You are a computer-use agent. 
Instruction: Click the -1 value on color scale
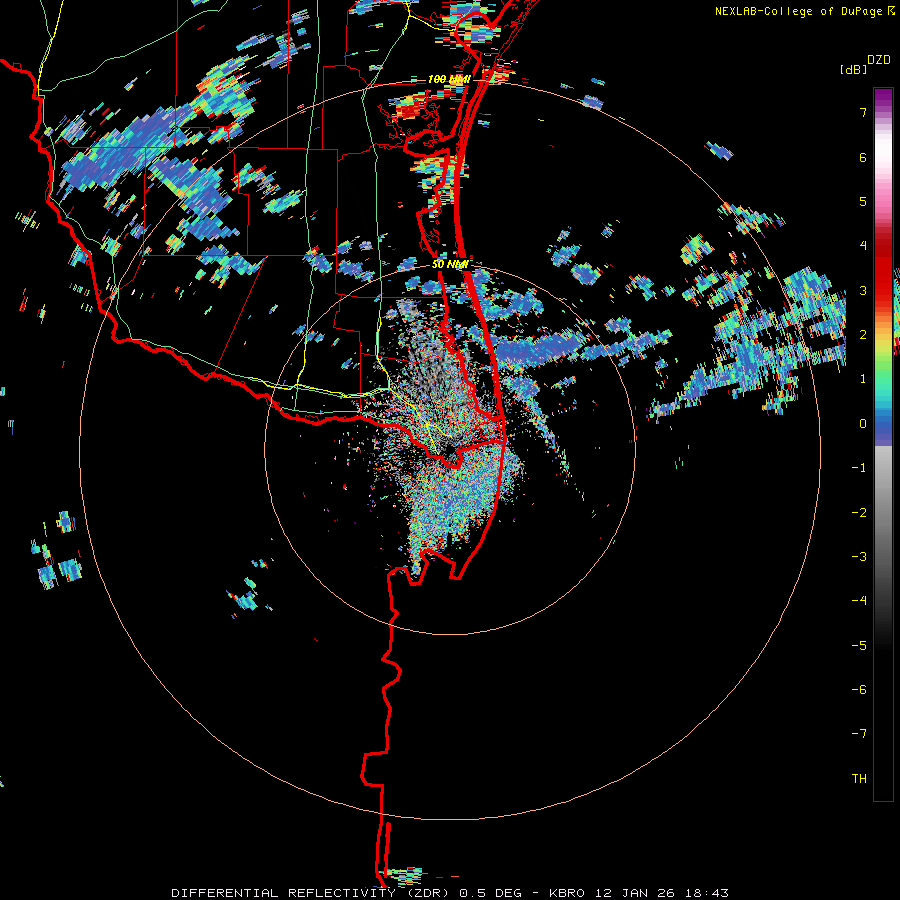[x=859, y=468]
